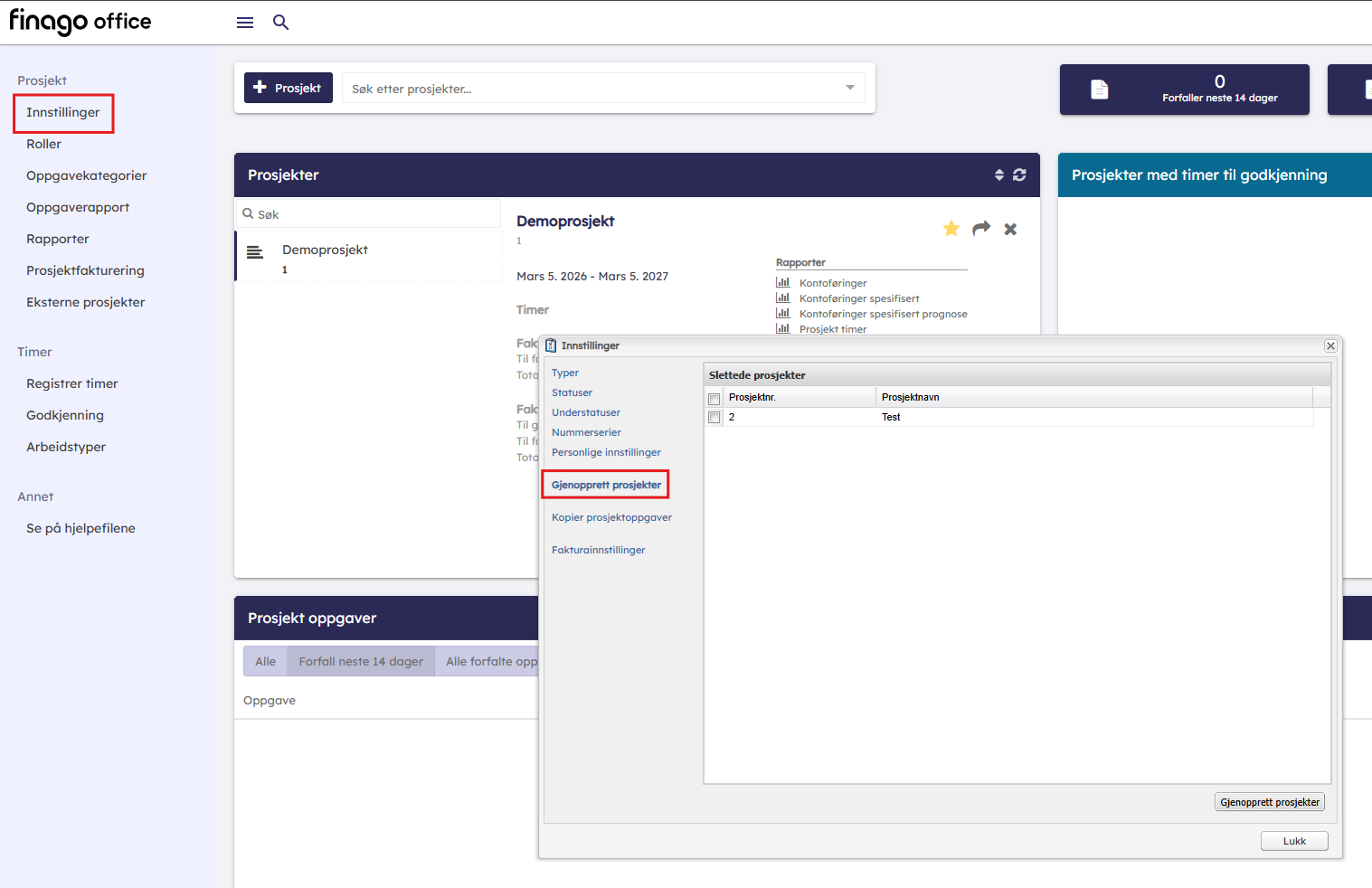Click the share arrow icon on Demoprosjekt
Image resolution: width=1372 pixels, height=888 pixels.
pos(981,229)
